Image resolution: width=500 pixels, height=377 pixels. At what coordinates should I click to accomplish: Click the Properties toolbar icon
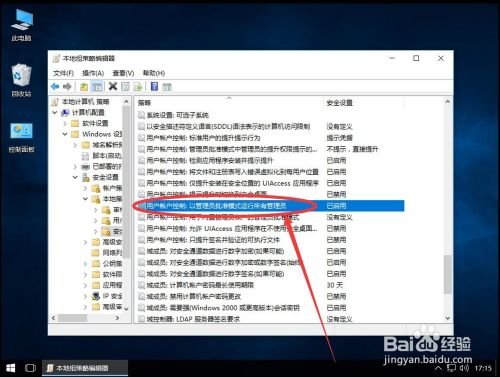point(125,87)
